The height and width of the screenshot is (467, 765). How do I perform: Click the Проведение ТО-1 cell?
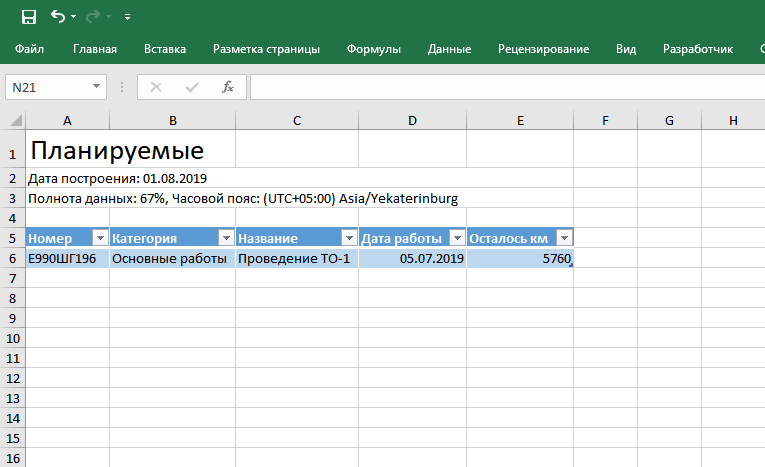(x=297, y=258)
